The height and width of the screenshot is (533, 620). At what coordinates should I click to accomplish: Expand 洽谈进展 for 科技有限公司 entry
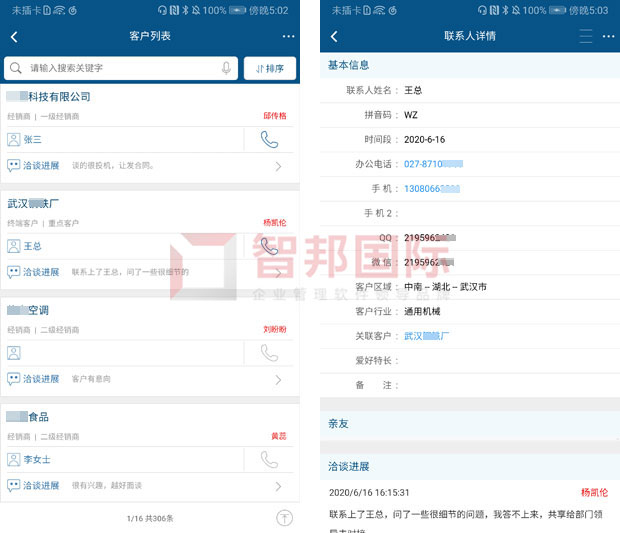click(278, 166)
